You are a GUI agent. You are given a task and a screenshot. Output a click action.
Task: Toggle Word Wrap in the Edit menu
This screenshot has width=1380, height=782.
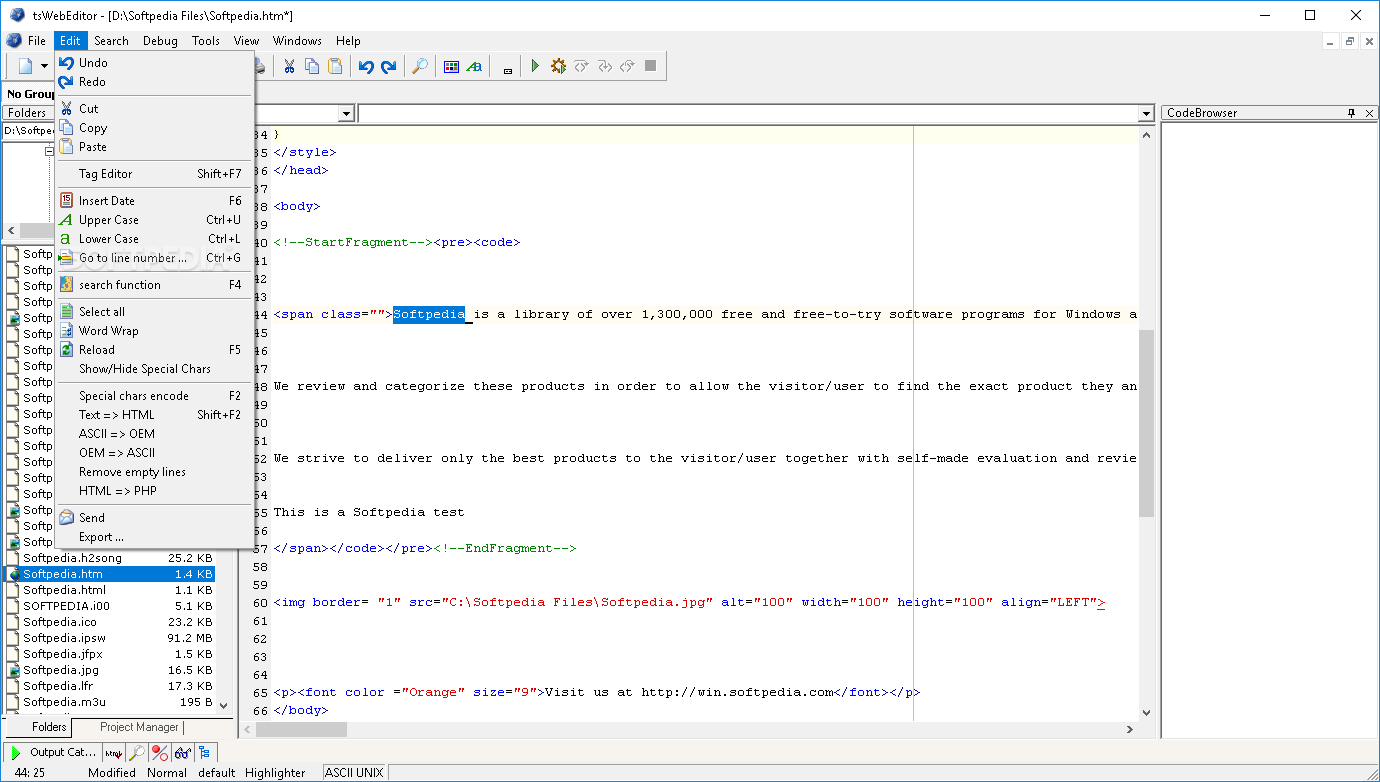tap(154, 331)
